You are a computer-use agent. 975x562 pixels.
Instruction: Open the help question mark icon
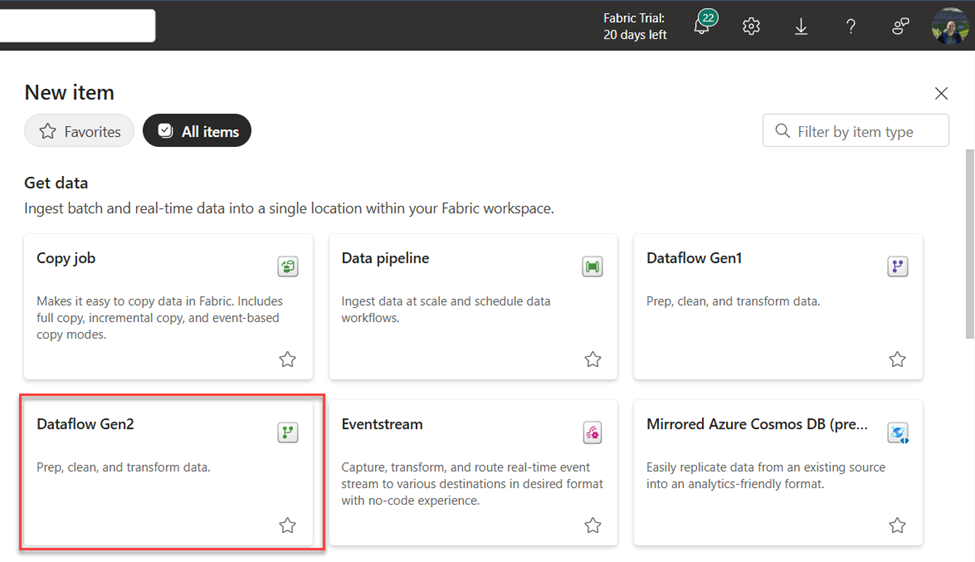[x=851, y=26]
